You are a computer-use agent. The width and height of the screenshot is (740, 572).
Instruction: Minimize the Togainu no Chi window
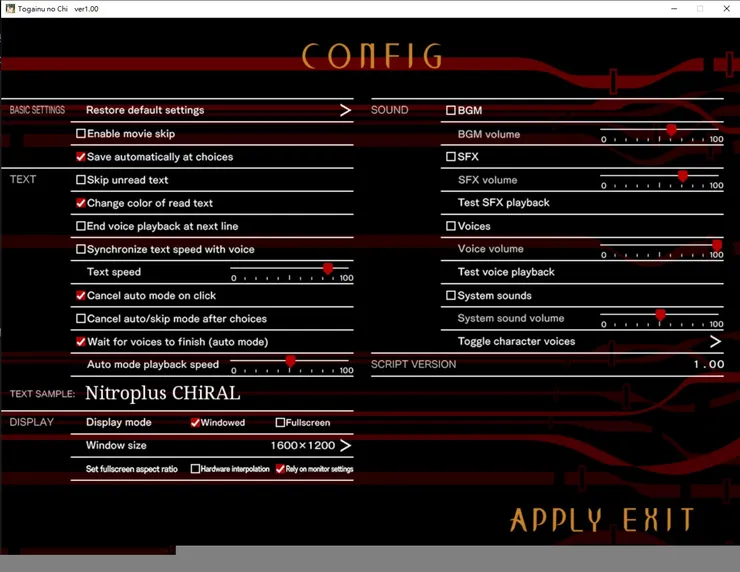[674, 8]
